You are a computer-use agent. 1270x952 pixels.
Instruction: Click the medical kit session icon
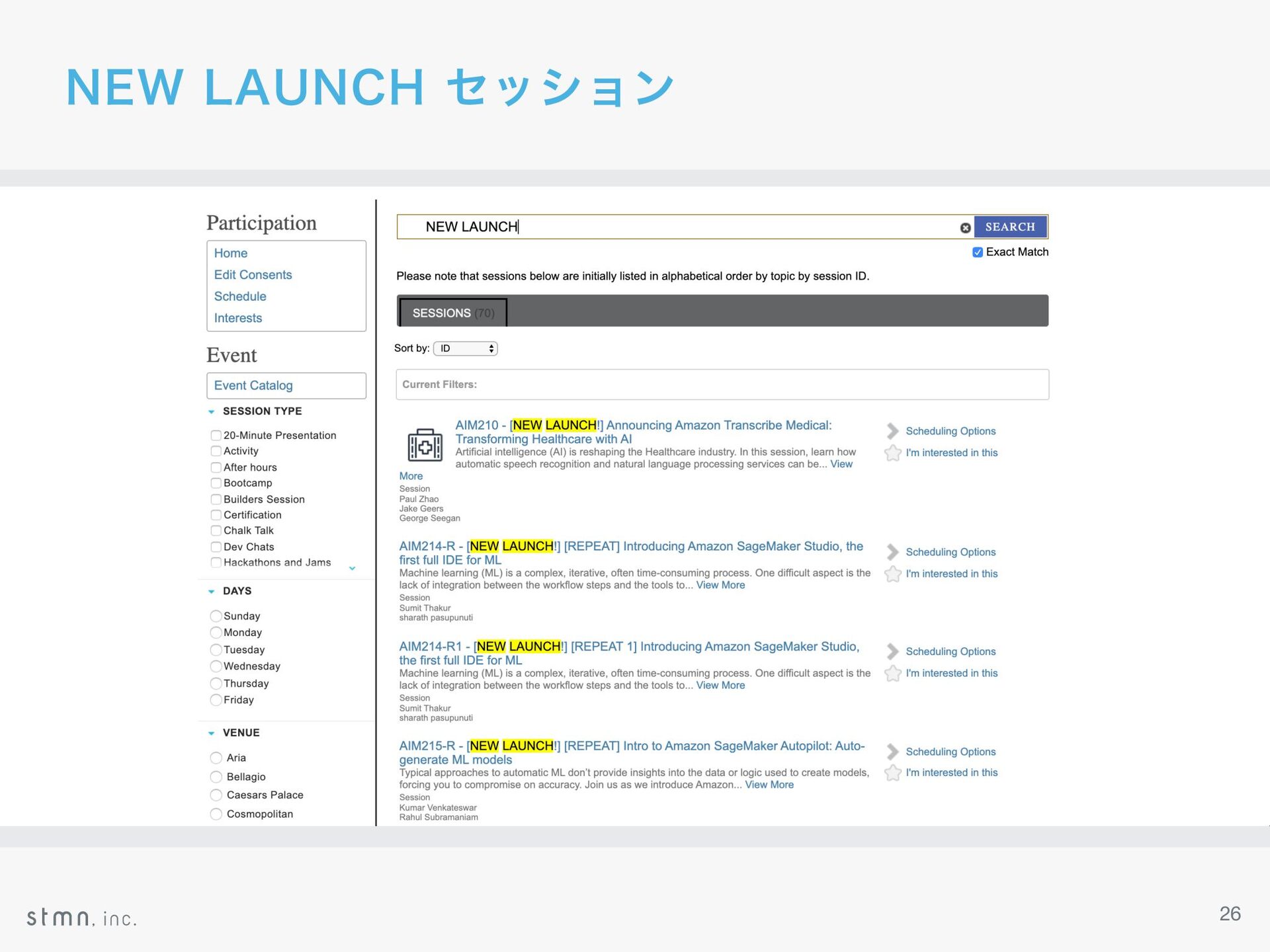(425, 445)
